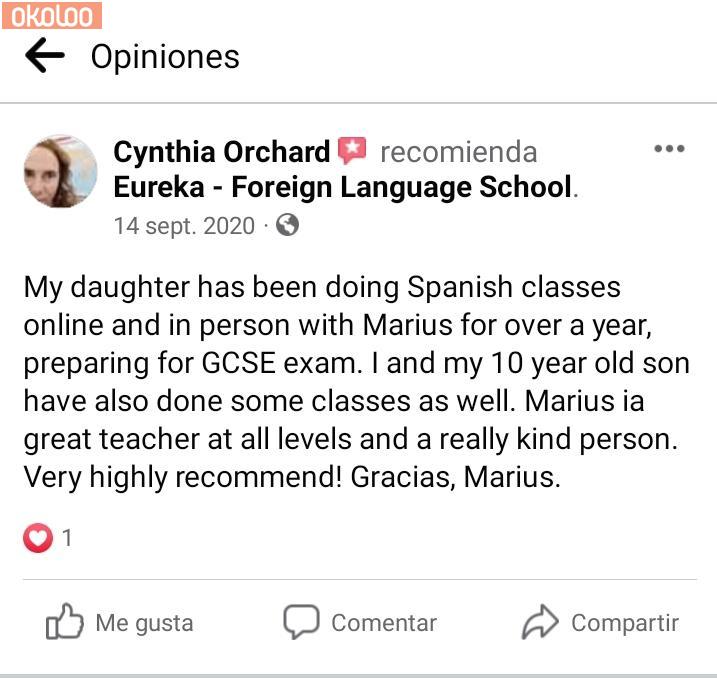Click the red recommendation star badge
This screenshot has height=678, width=717.
point(352,151)
